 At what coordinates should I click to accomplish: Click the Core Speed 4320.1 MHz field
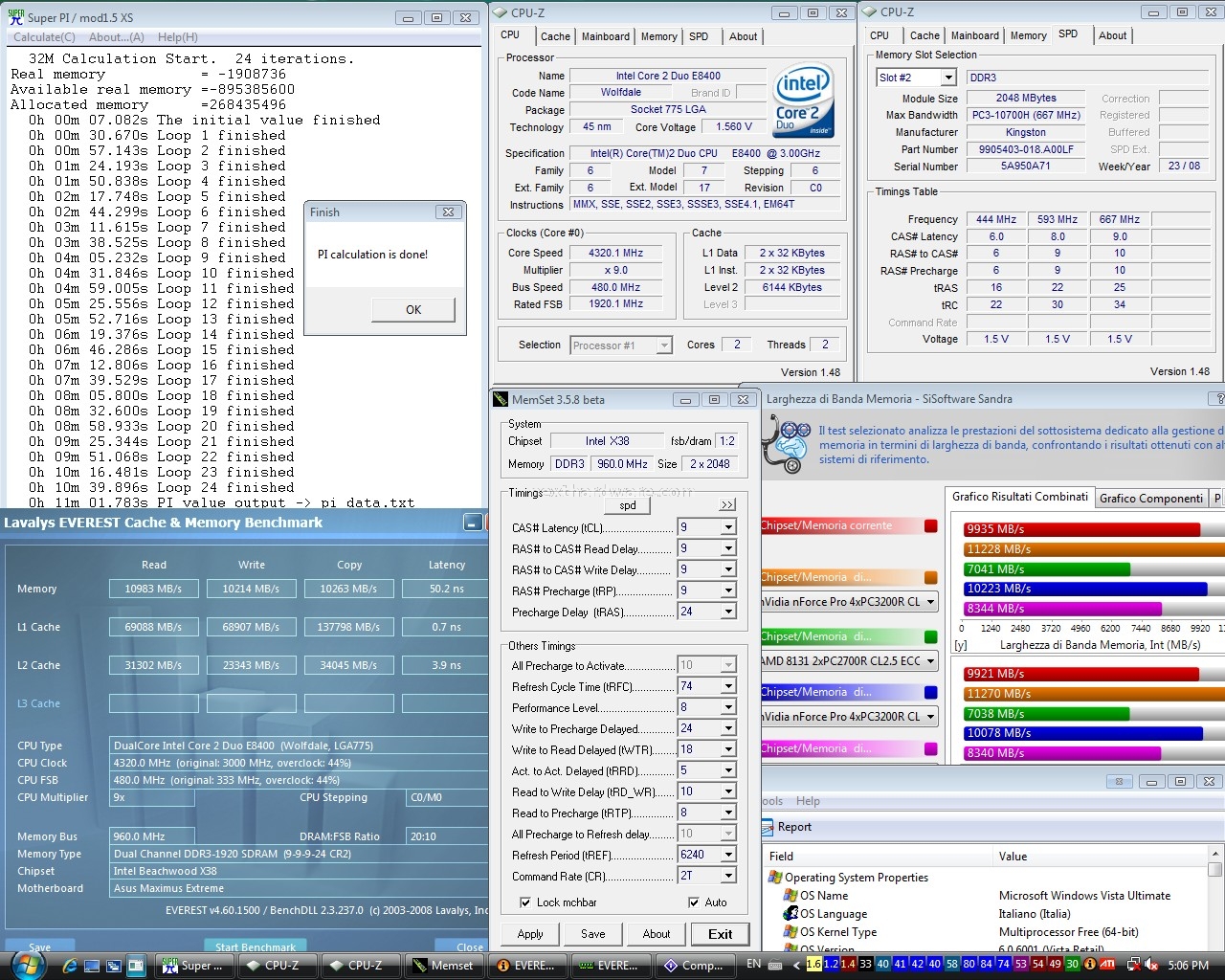[615, 253]
